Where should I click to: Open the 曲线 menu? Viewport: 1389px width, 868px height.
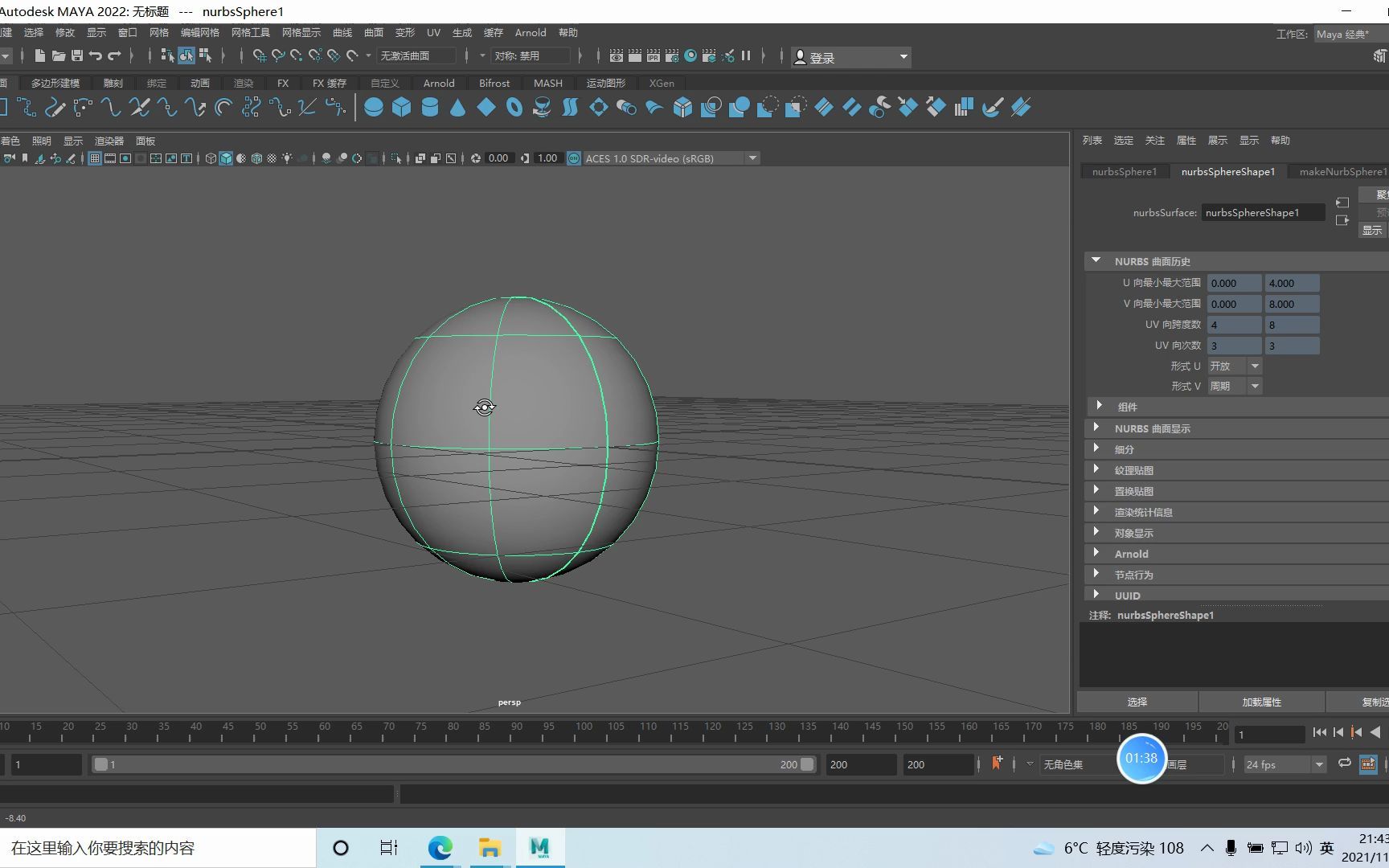point(342,33)
